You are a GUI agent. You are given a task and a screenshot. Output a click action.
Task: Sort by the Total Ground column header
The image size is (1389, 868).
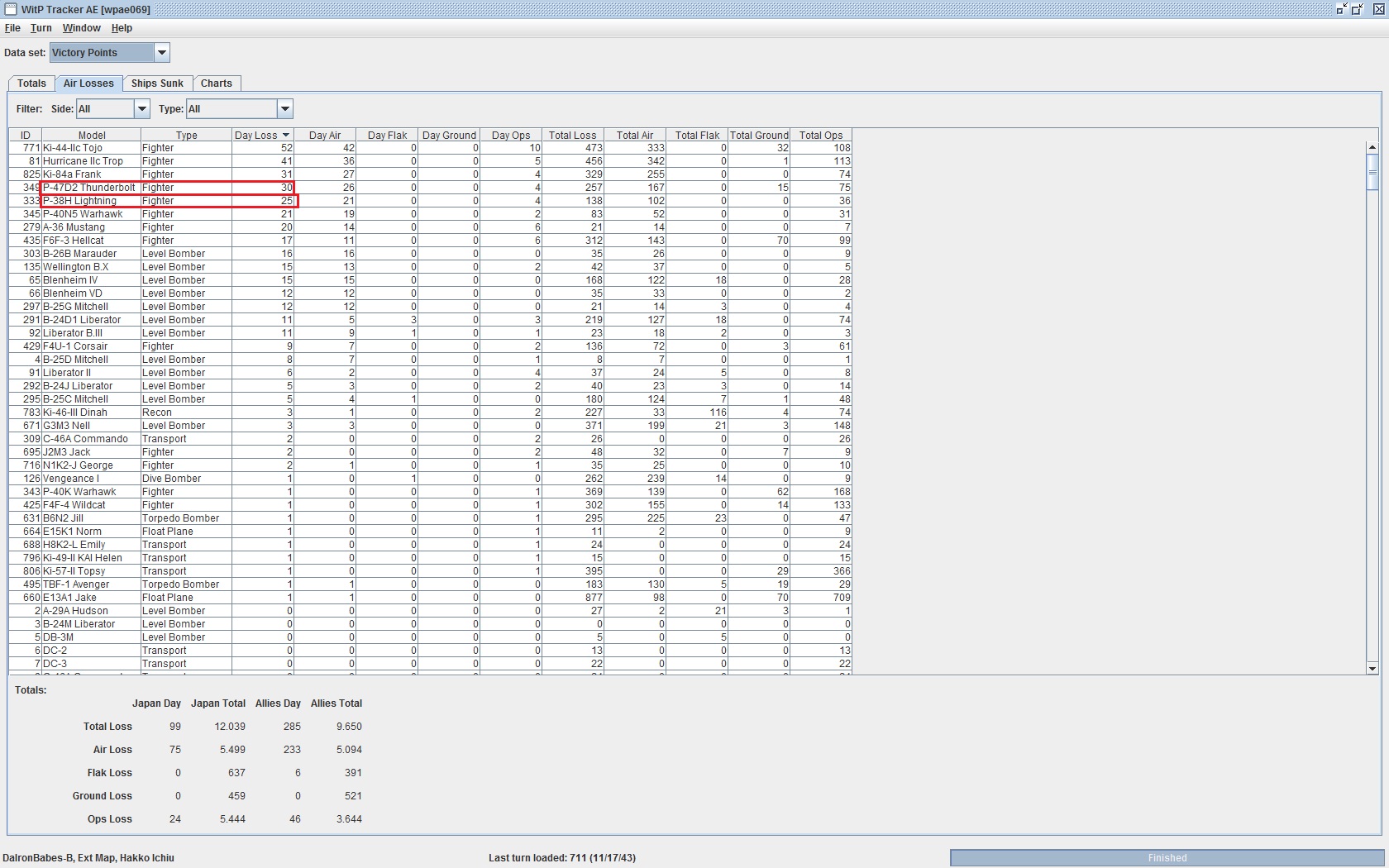(759, 136)
